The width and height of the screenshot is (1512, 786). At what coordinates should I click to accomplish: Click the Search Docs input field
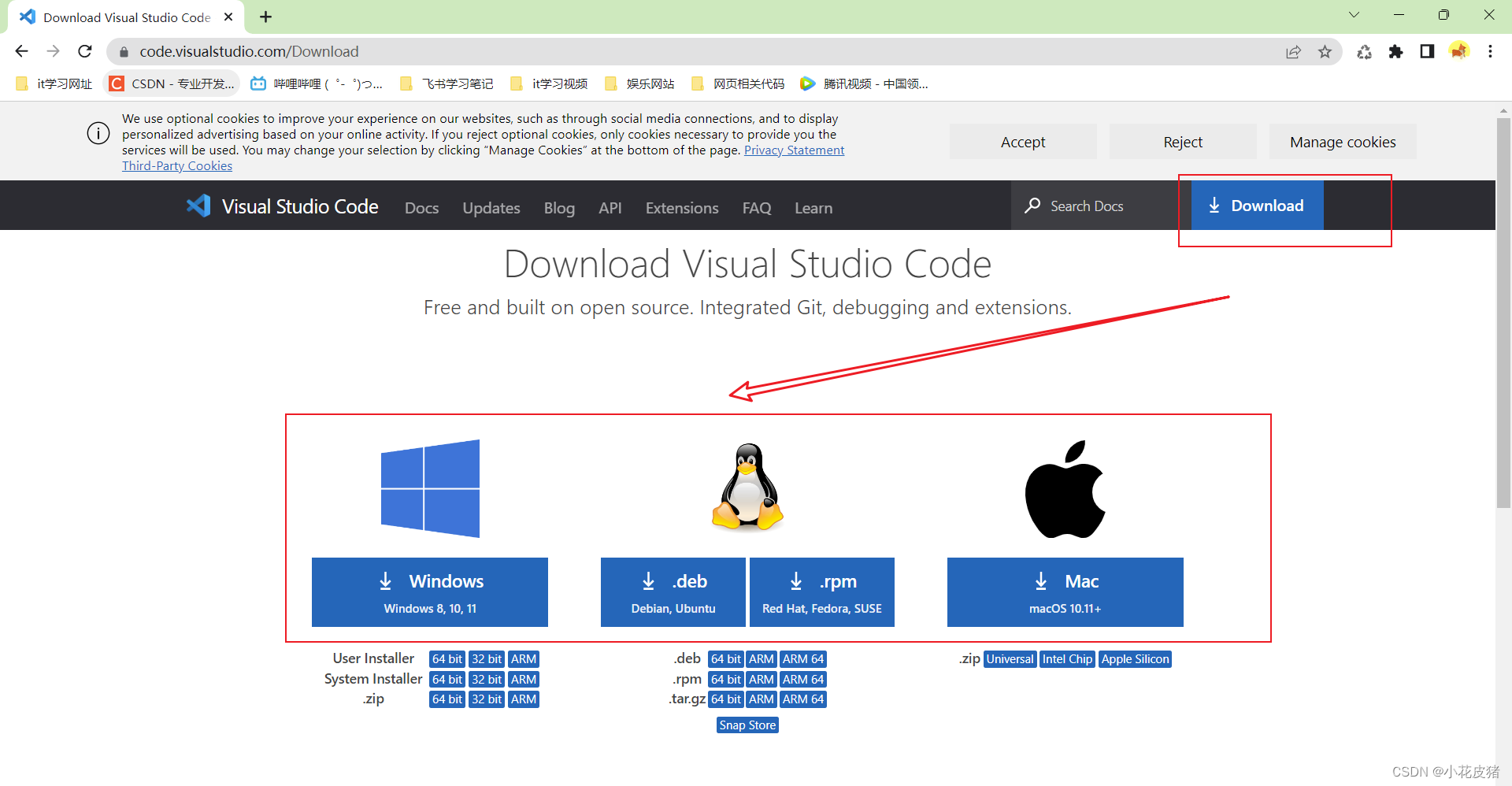pyautogui.click(x=1101, y=206)
